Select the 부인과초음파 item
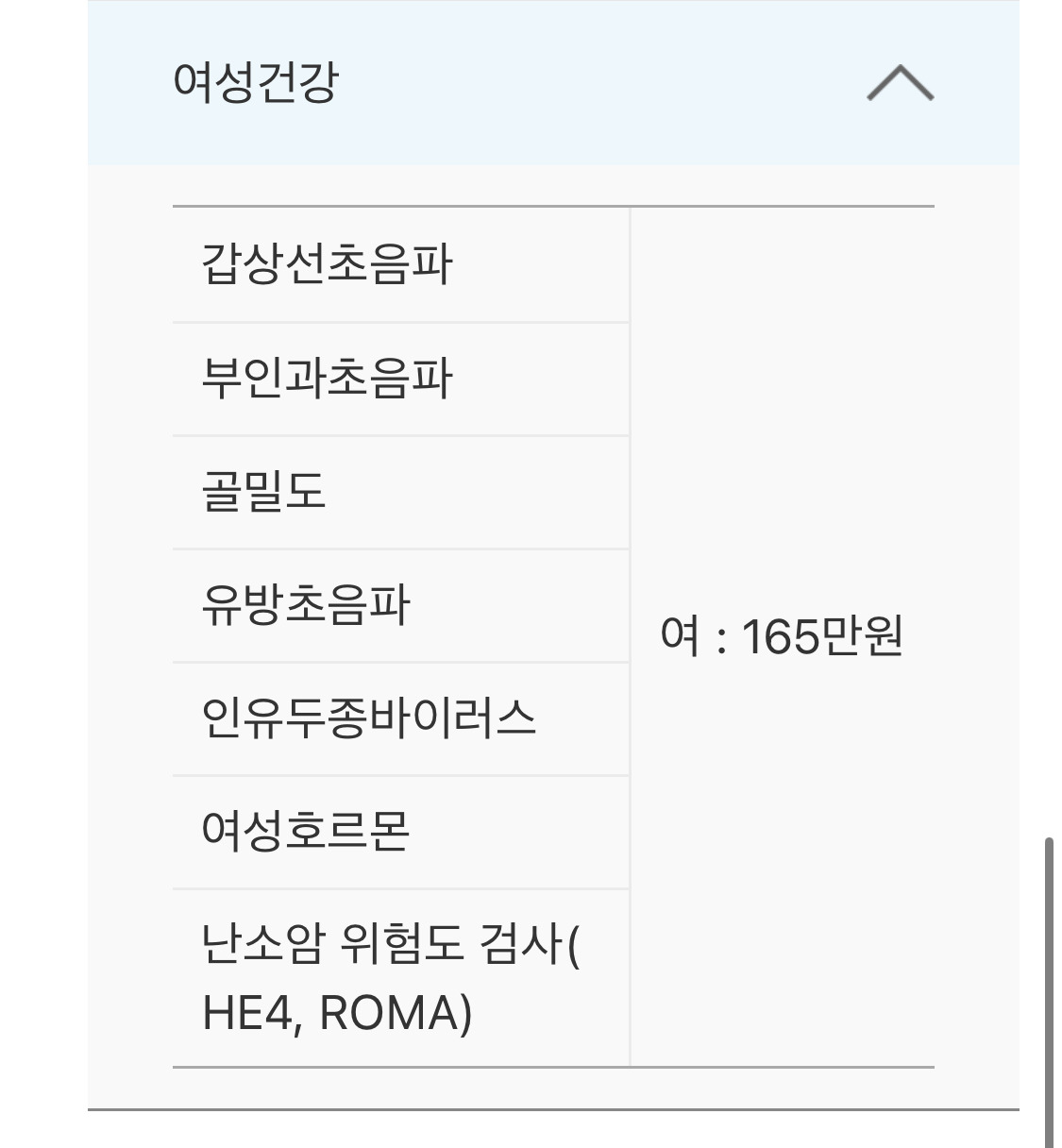This screenshot has height=1148, width=1062. (327, 379)
